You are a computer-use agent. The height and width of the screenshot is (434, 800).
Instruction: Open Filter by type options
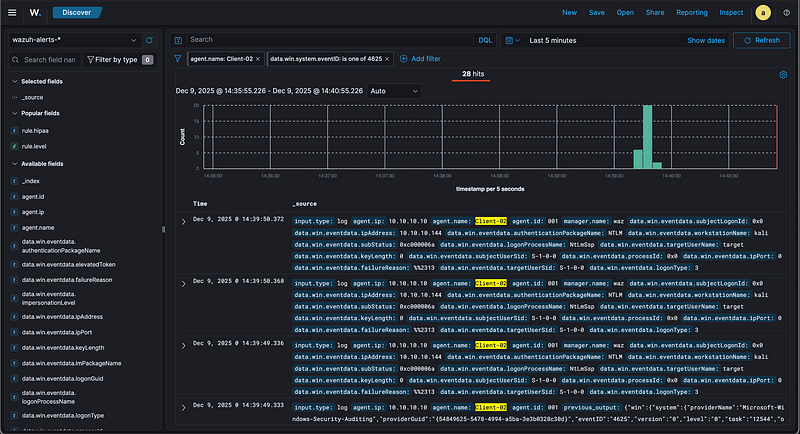coord(120,60)
